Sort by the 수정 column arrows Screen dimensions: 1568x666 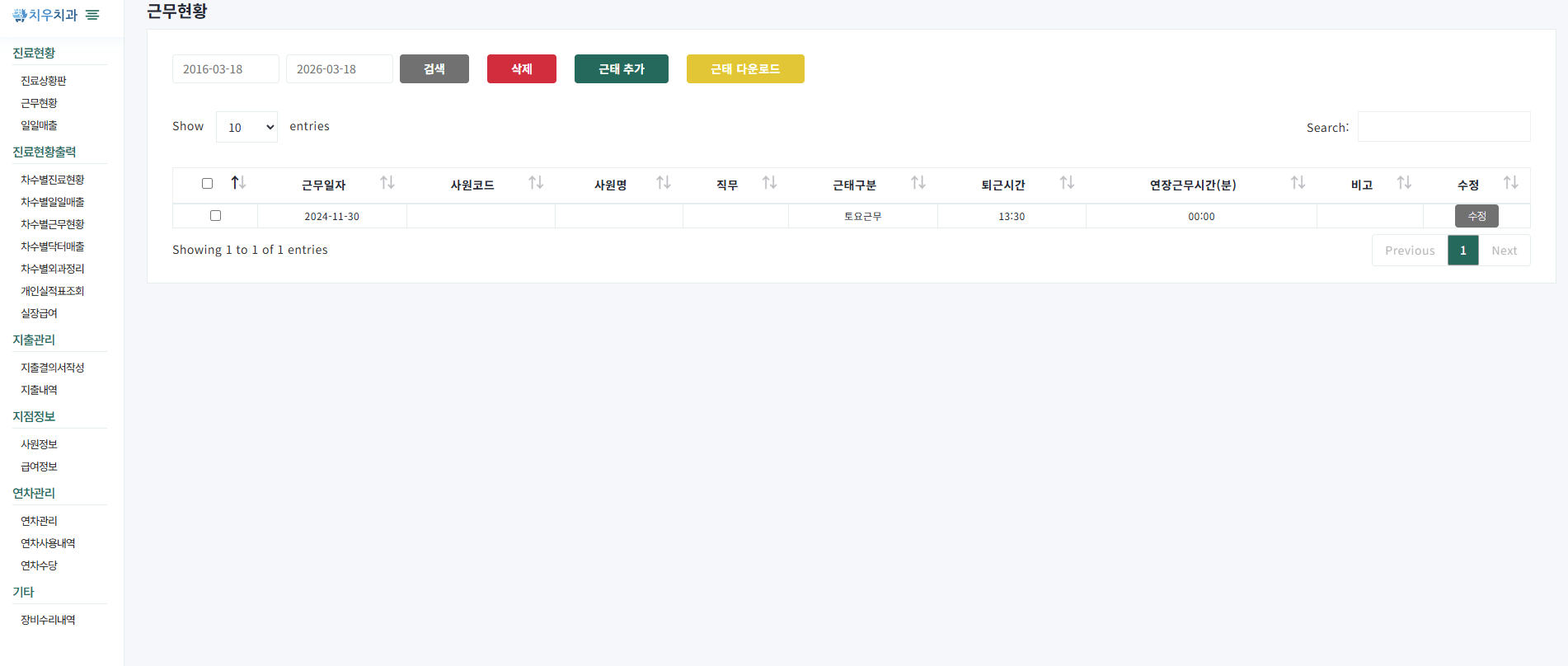(x=1511, y=183)
